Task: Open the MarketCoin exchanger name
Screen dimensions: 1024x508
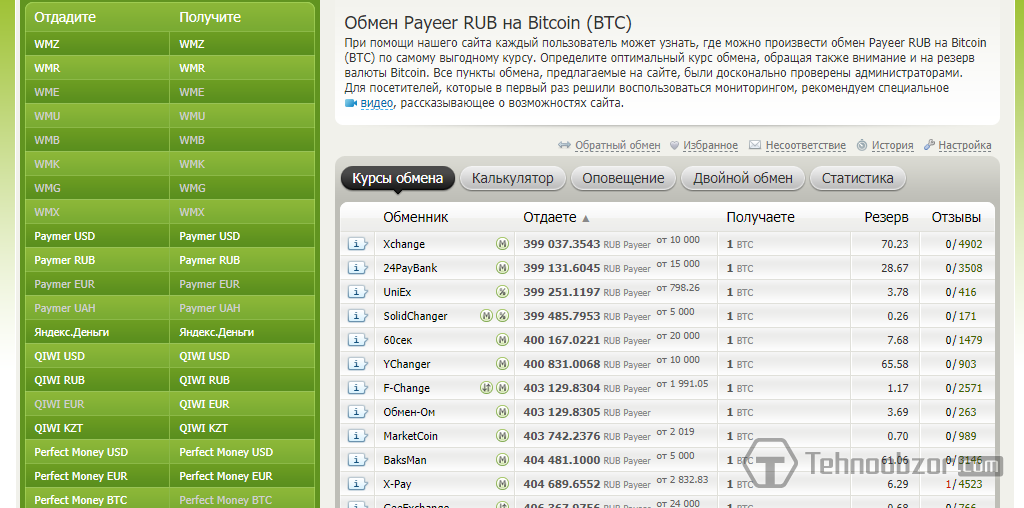Action: [410, 436]
